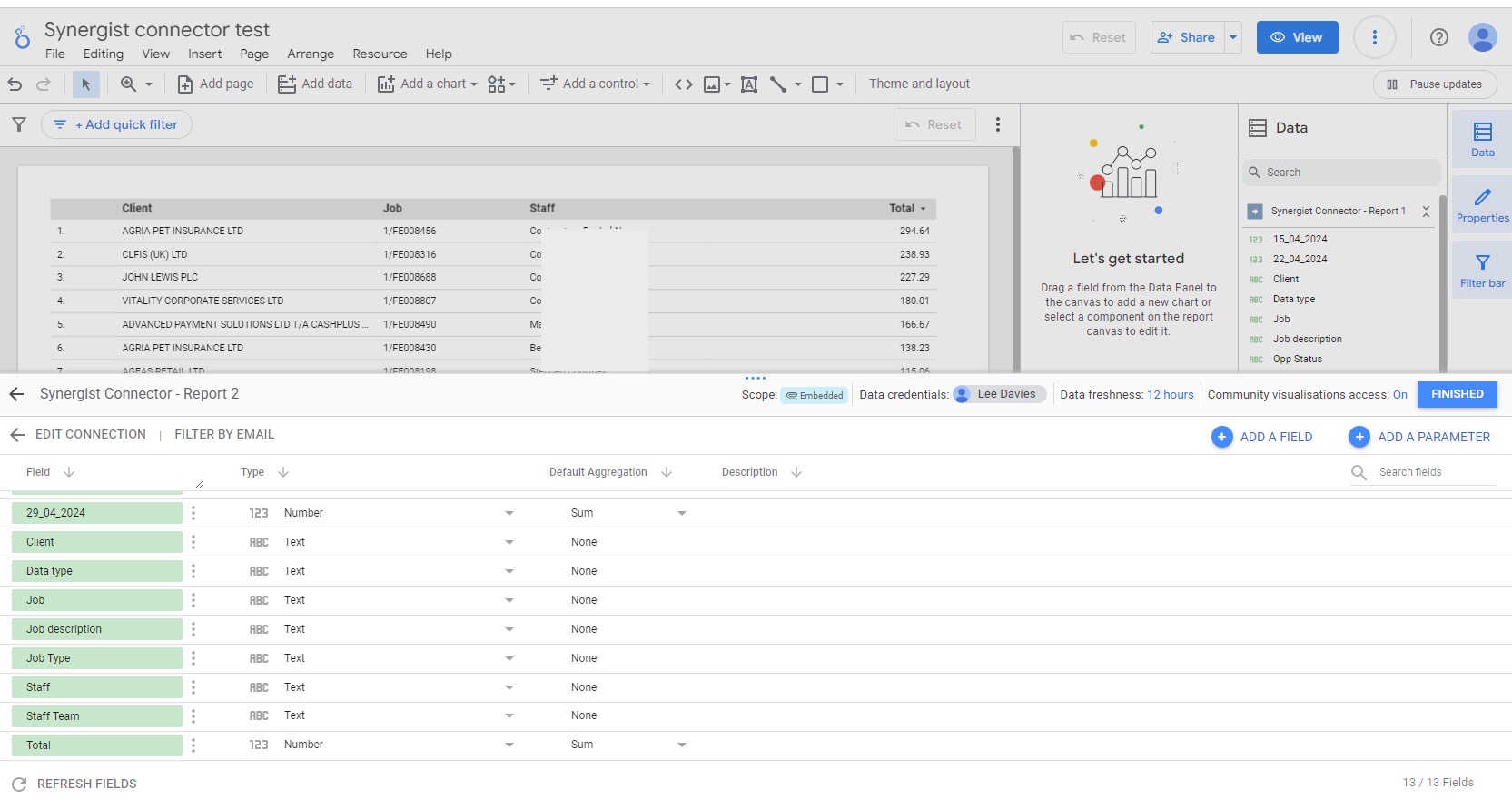
Task: Open the Arrange menu
Action: coord(311,54)
